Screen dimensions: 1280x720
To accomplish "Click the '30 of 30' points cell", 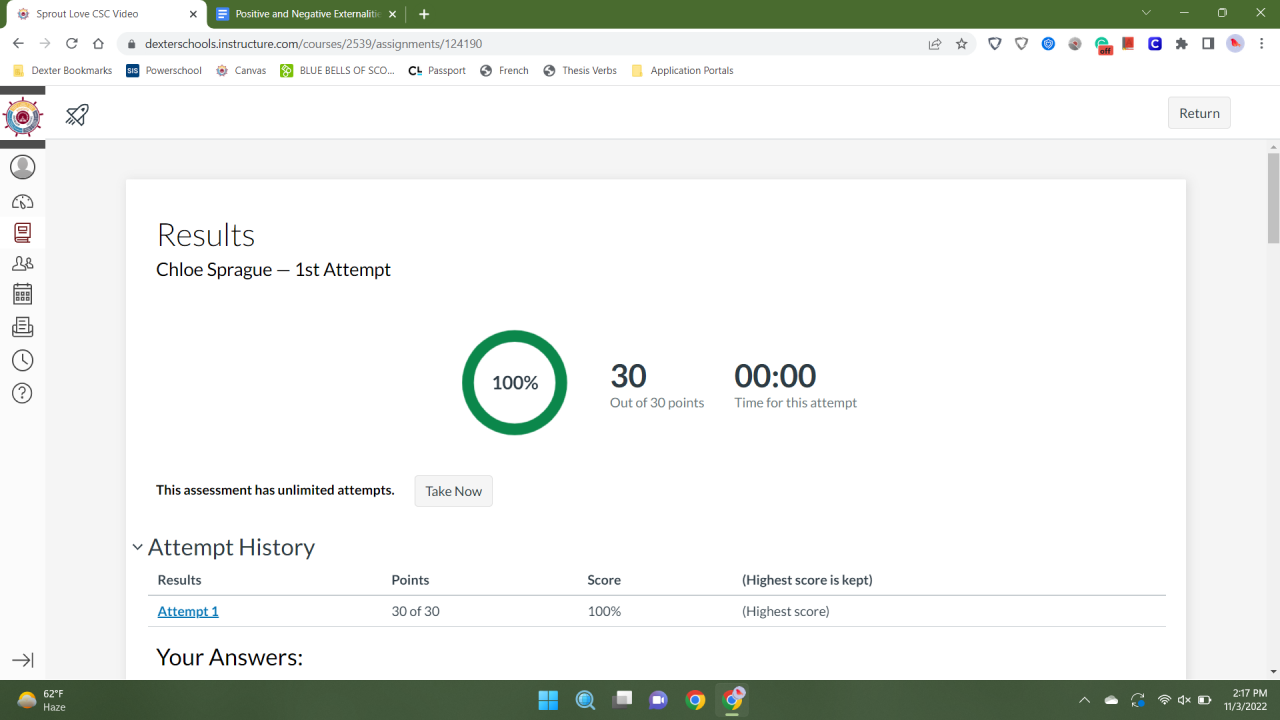I will (x=415, y=611).
